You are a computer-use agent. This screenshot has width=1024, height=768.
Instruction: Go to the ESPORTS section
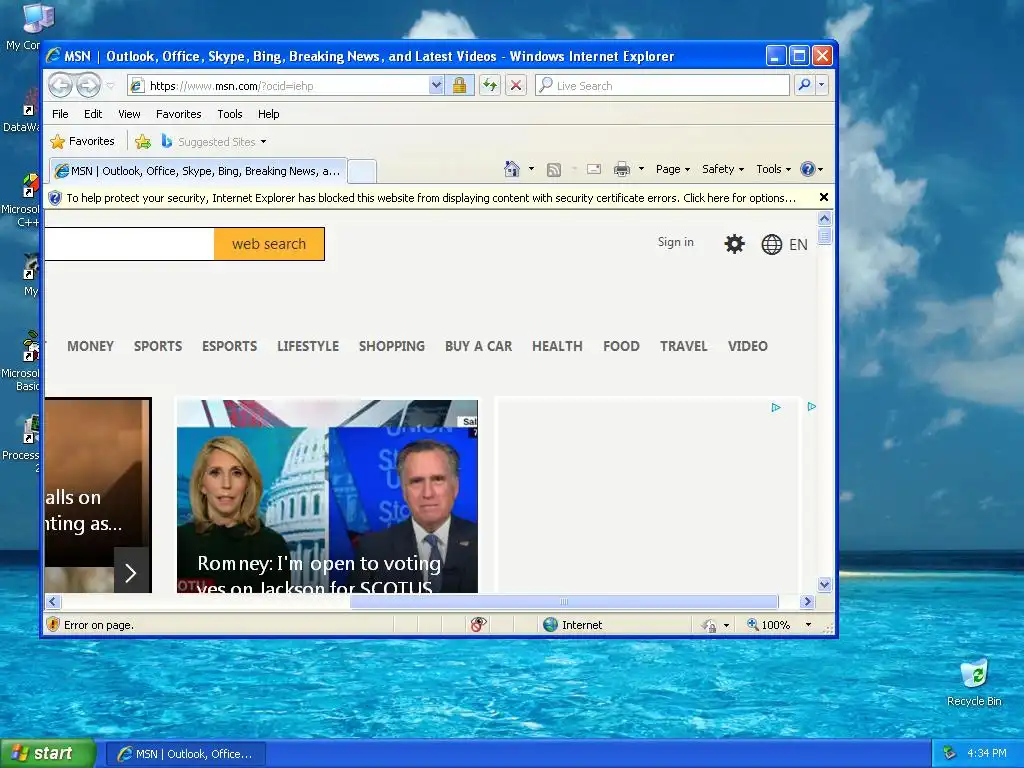pos(229,346)
